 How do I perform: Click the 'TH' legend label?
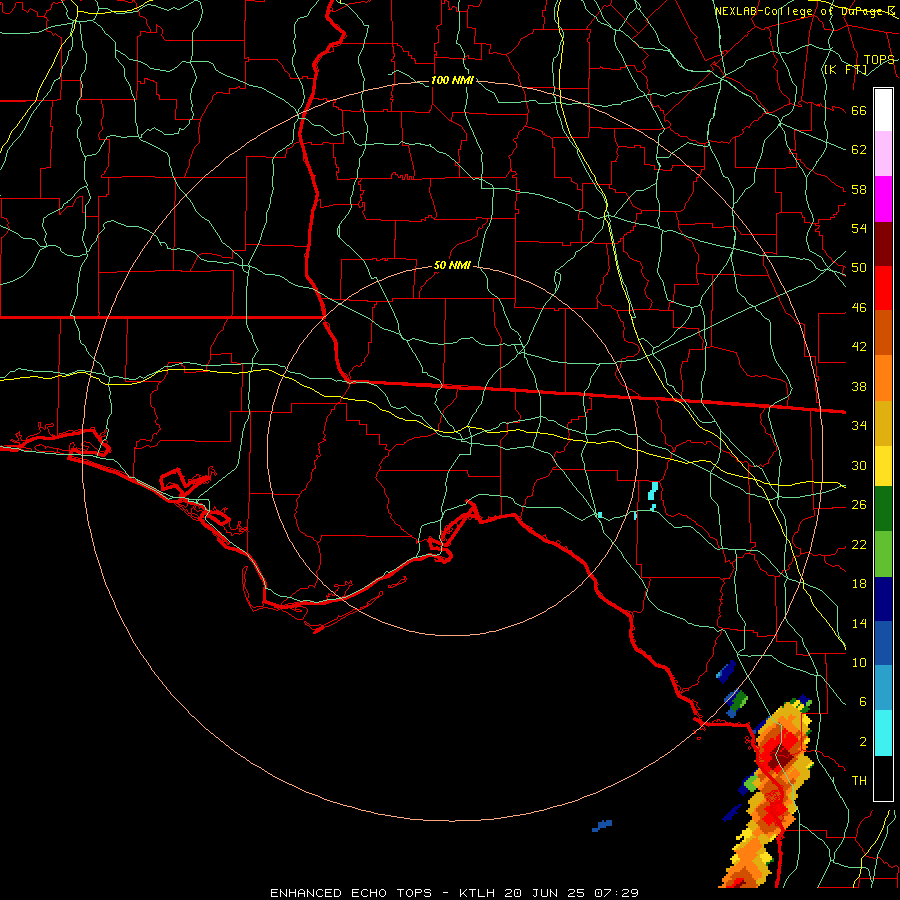click(x=859, y=781)
